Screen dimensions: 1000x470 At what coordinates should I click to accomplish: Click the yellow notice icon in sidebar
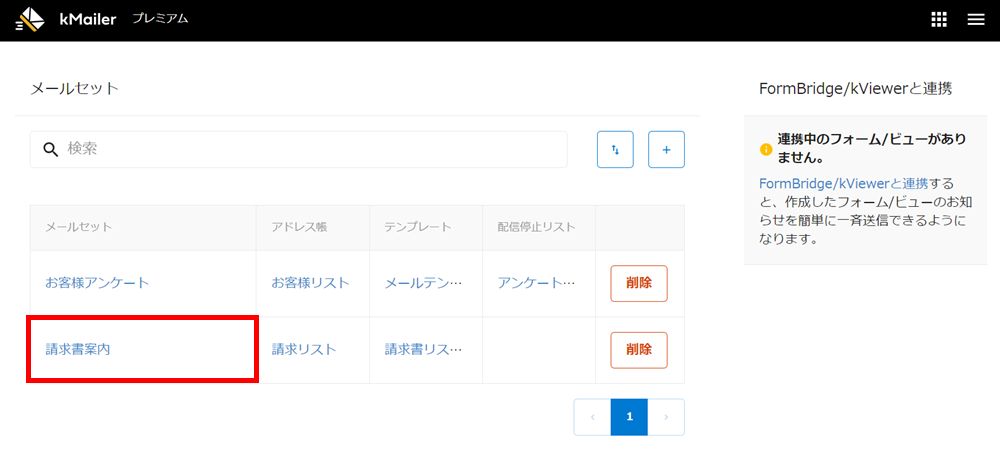766,149
